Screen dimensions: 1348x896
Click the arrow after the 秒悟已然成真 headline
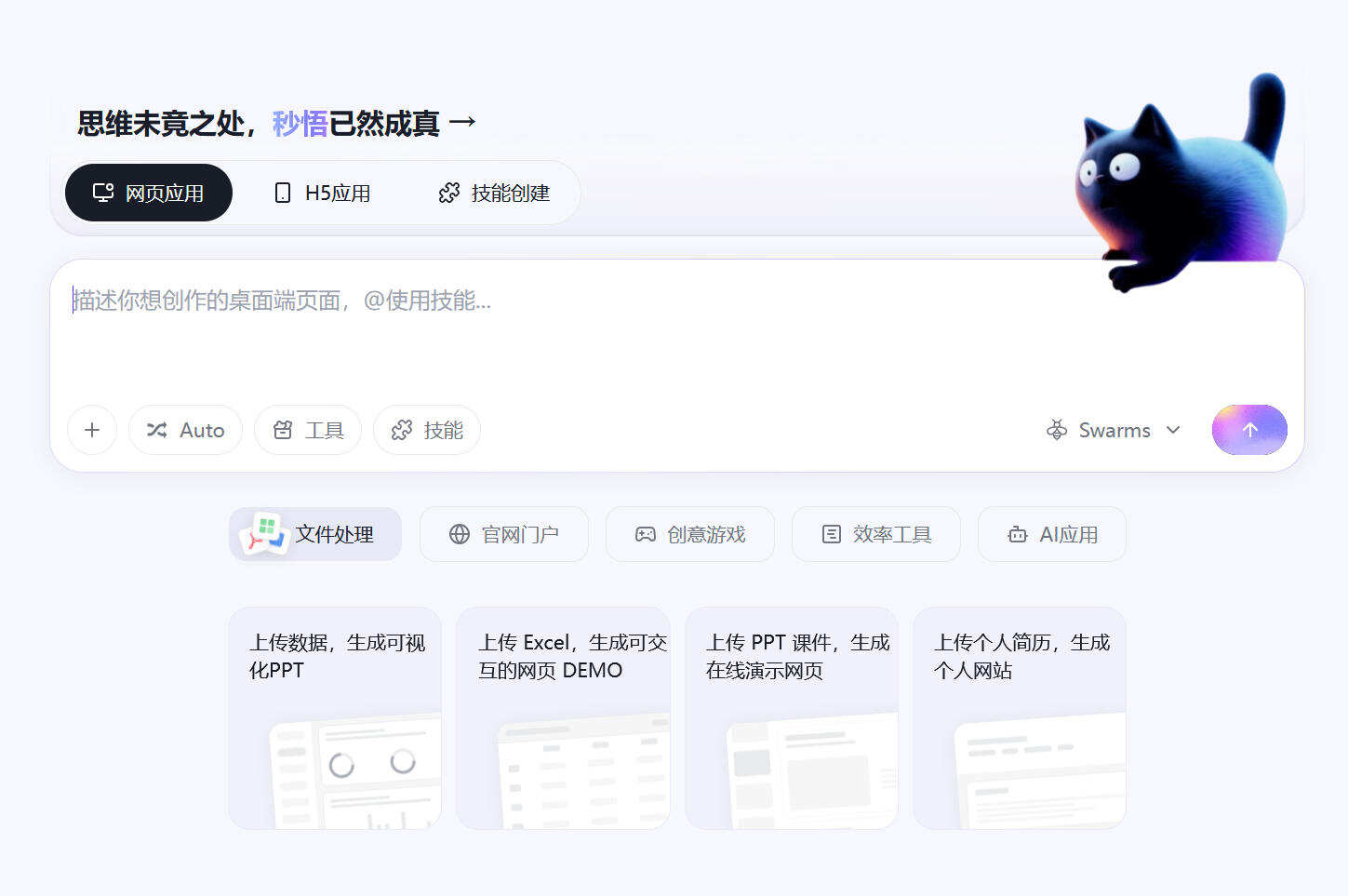(462, 122)
